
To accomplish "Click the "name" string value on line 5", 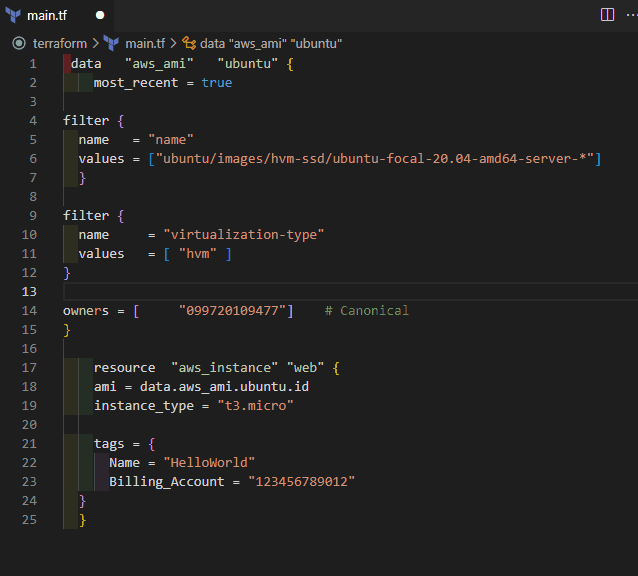I will coord(171,140).
